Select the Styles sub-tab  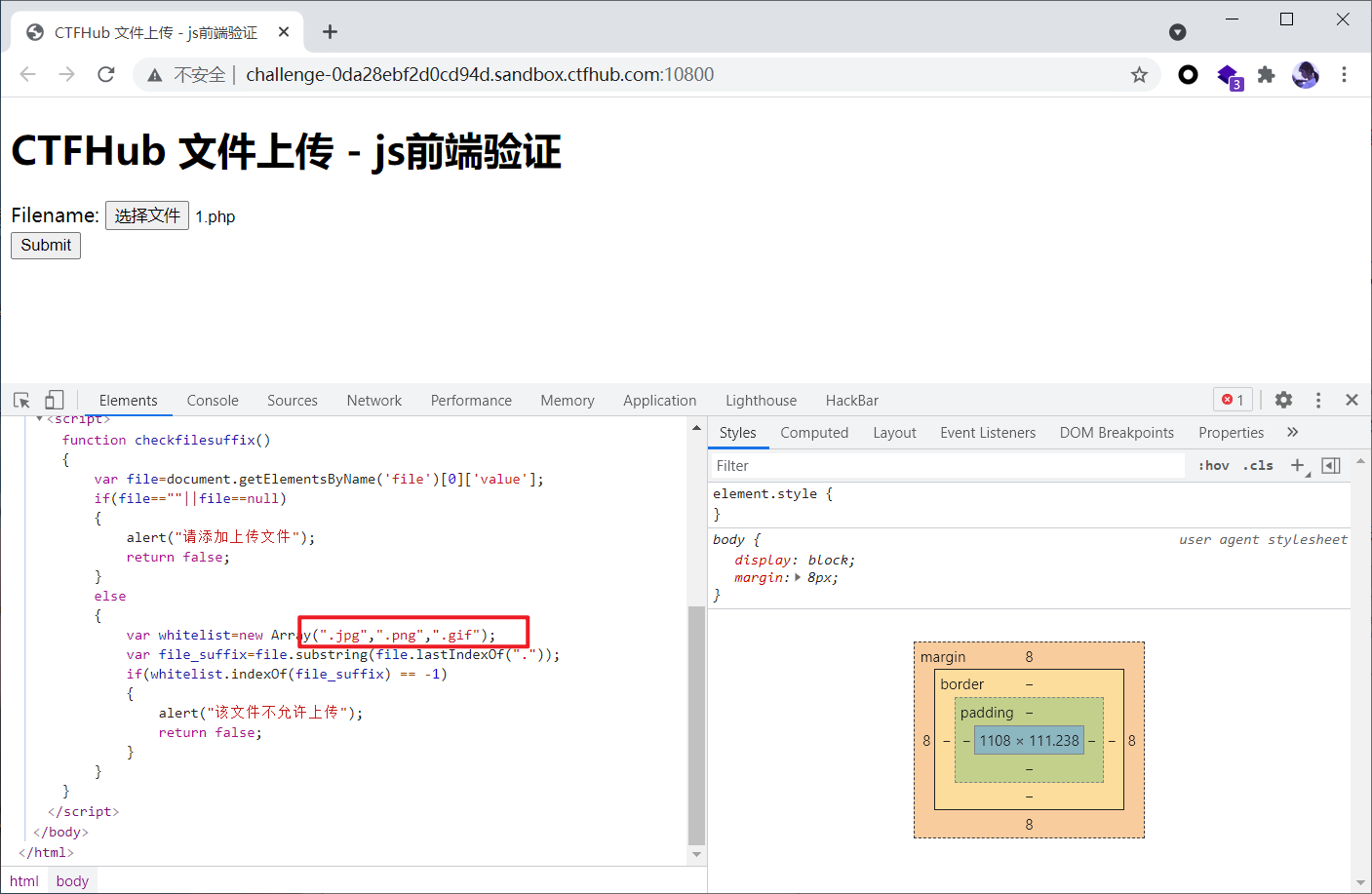coord(738,433)
